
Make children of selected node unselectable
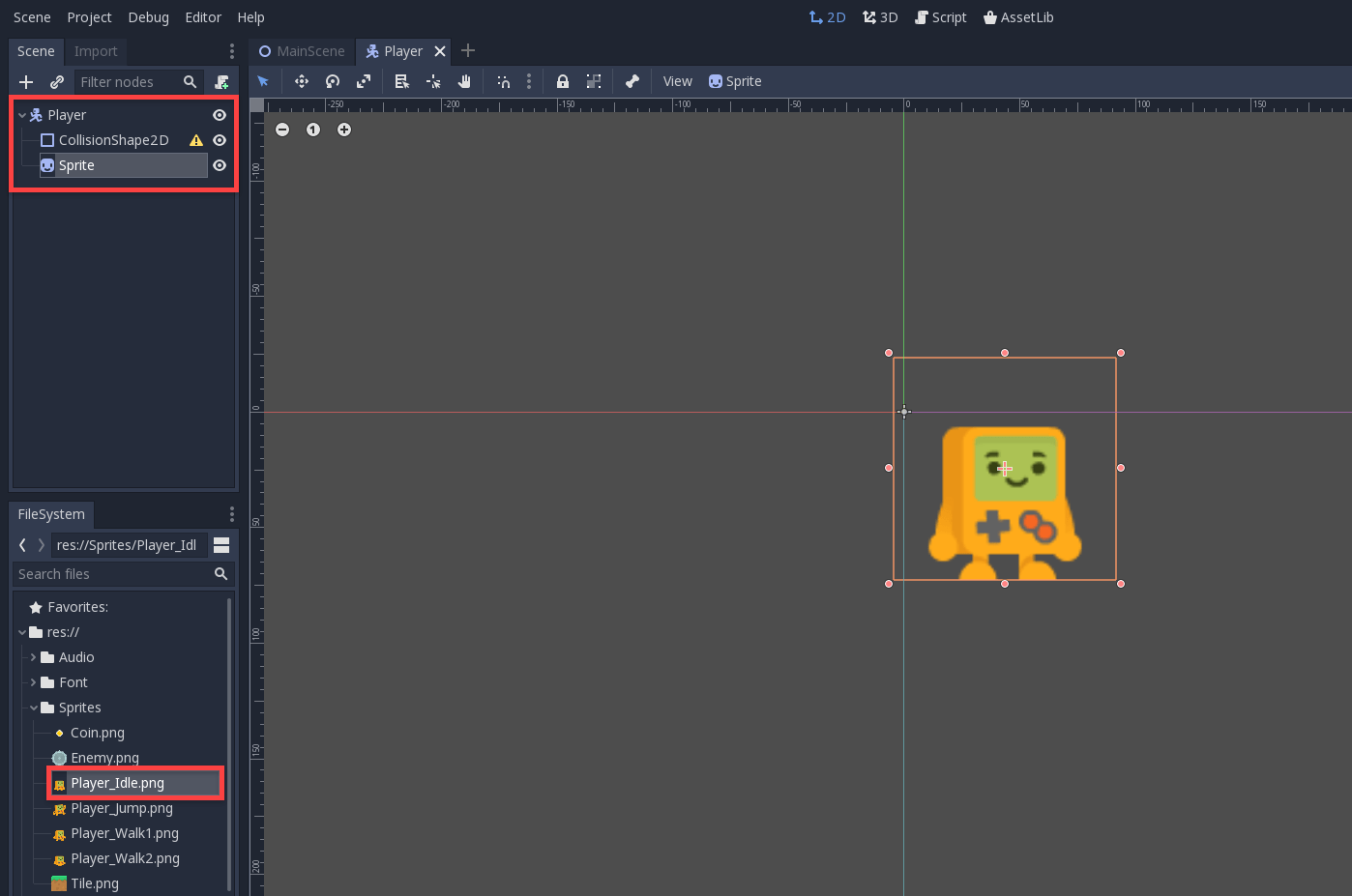pos(594,81)
